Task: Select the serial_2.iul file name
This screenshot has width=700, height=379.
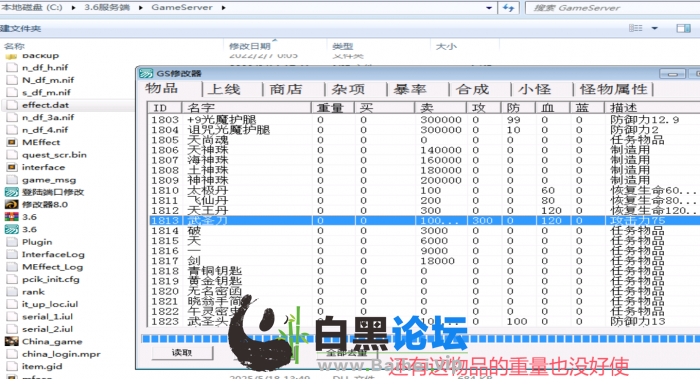Action: pos(47,329)
